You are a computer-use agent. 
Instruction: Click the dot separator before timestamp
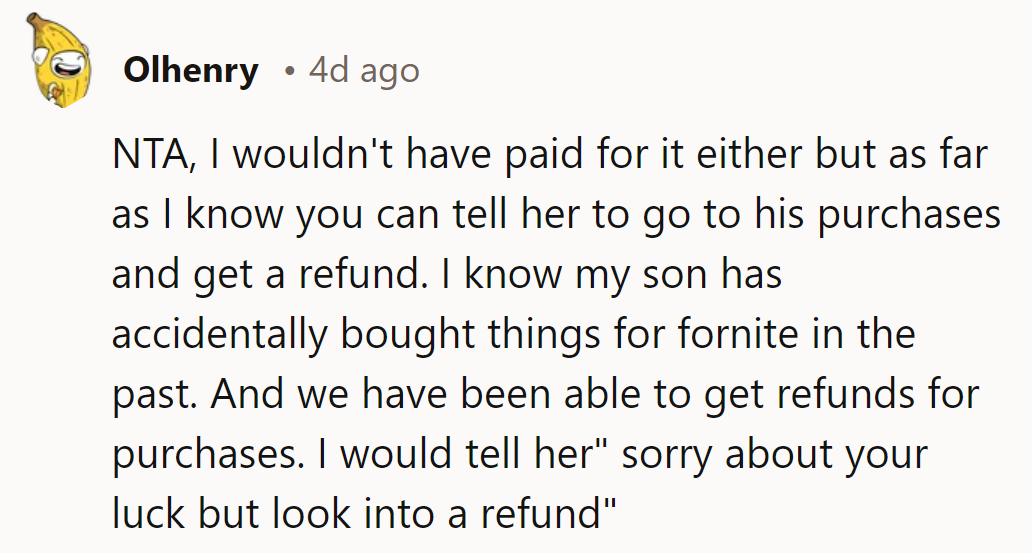289,72
